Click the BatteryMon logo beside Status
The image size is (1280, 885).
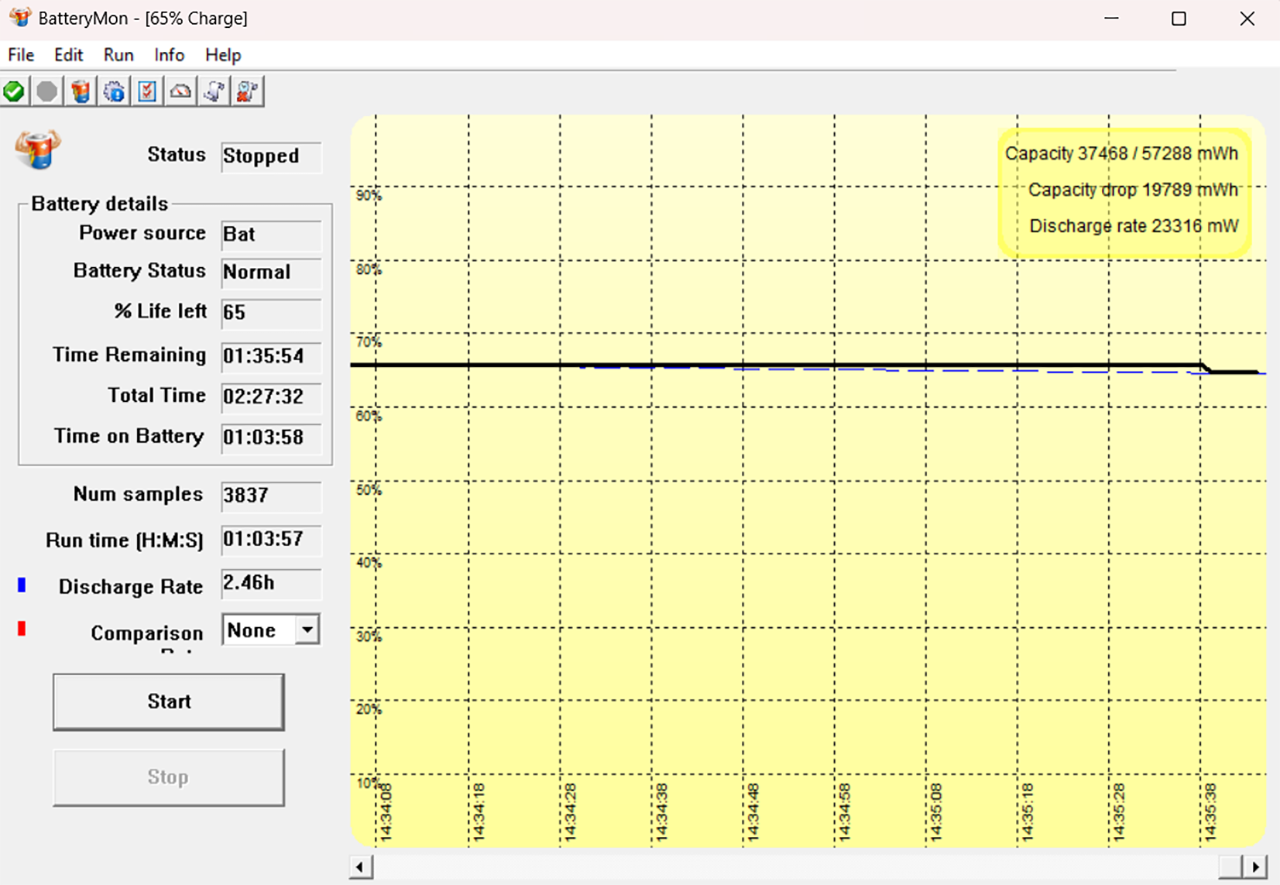(x=37, y=150)
